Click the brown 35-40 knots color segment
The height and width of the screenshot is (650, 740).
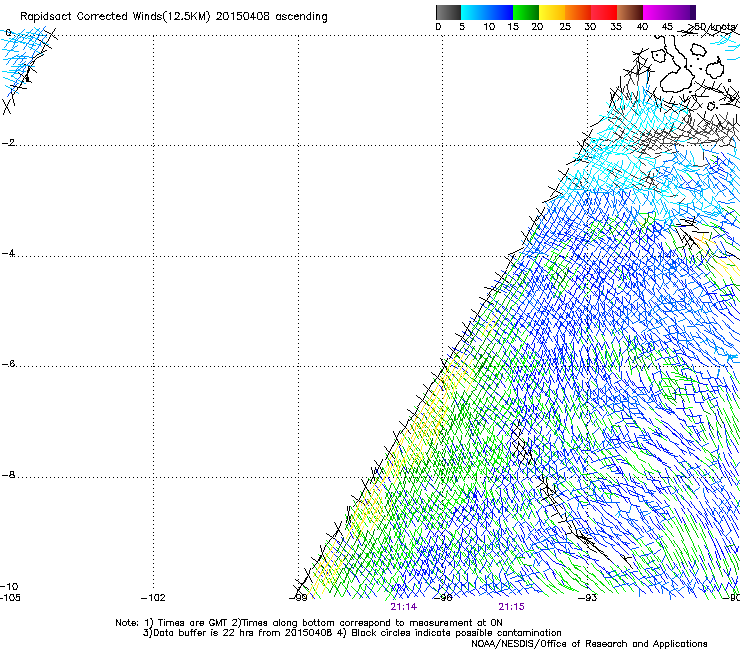click(630, 12)
